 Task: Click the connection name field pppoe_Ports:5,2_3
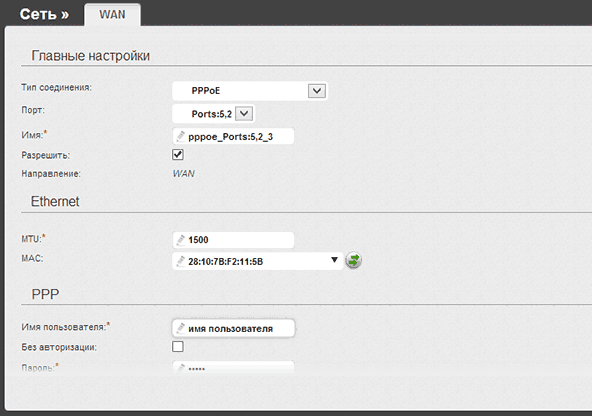(x=233, y=136)
